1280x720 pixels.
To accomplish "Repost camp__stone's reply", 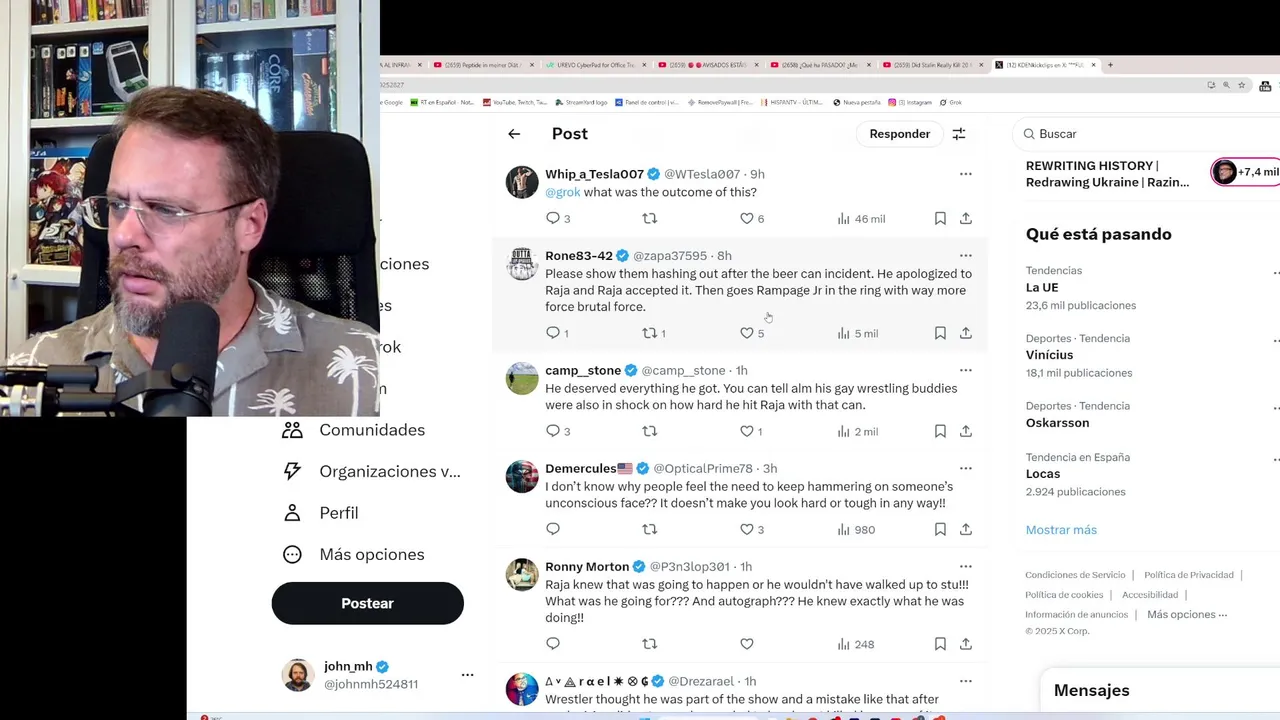I will 650,431.
